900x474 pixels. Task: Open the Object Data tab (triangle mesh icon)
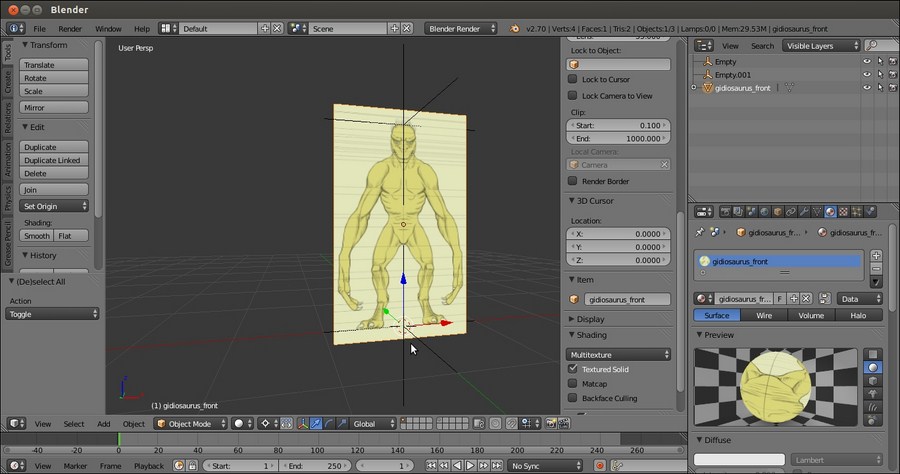click(x=817, y=212)
